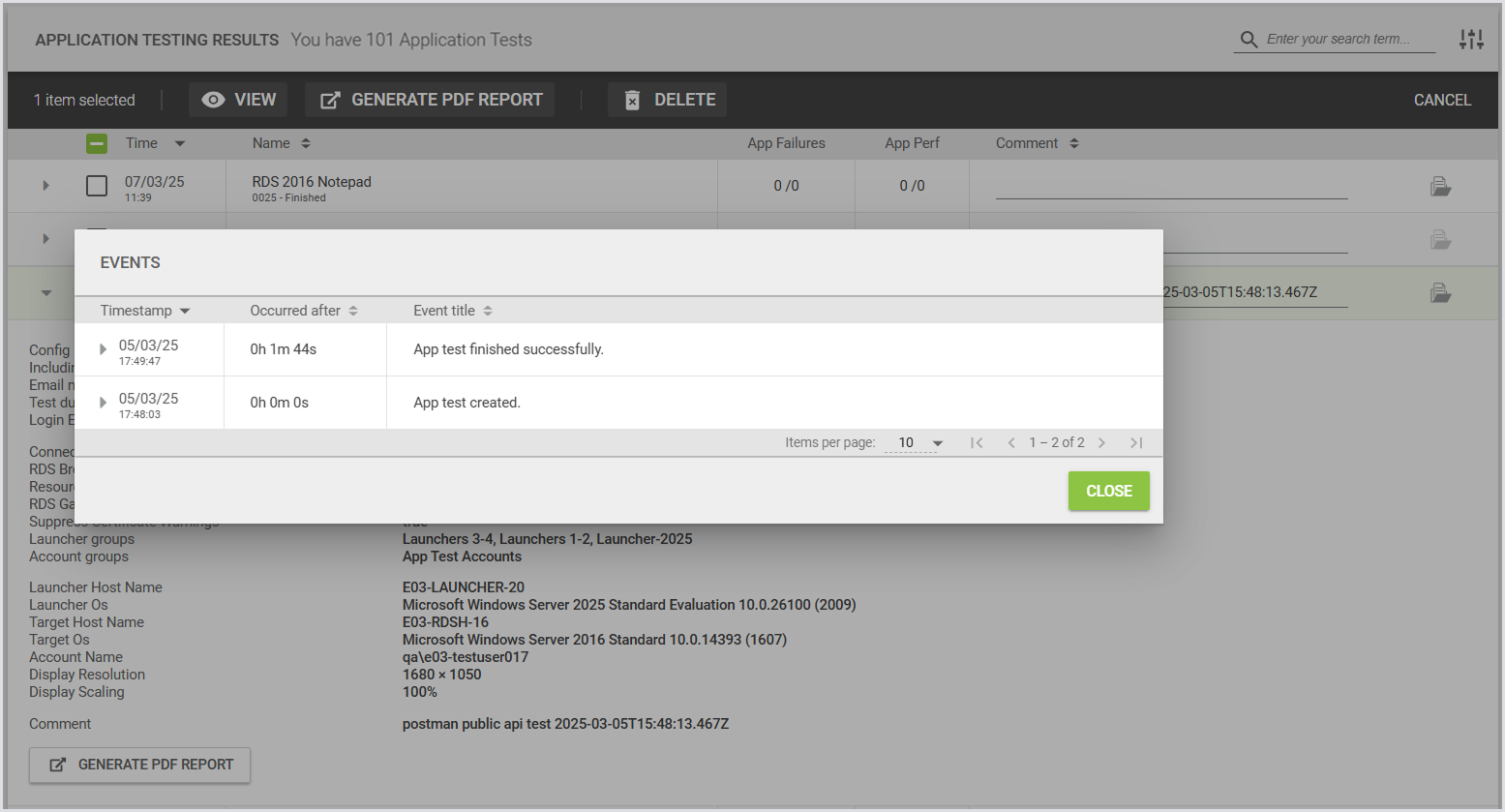Click the Delete button in toolbar

(668, 100)
